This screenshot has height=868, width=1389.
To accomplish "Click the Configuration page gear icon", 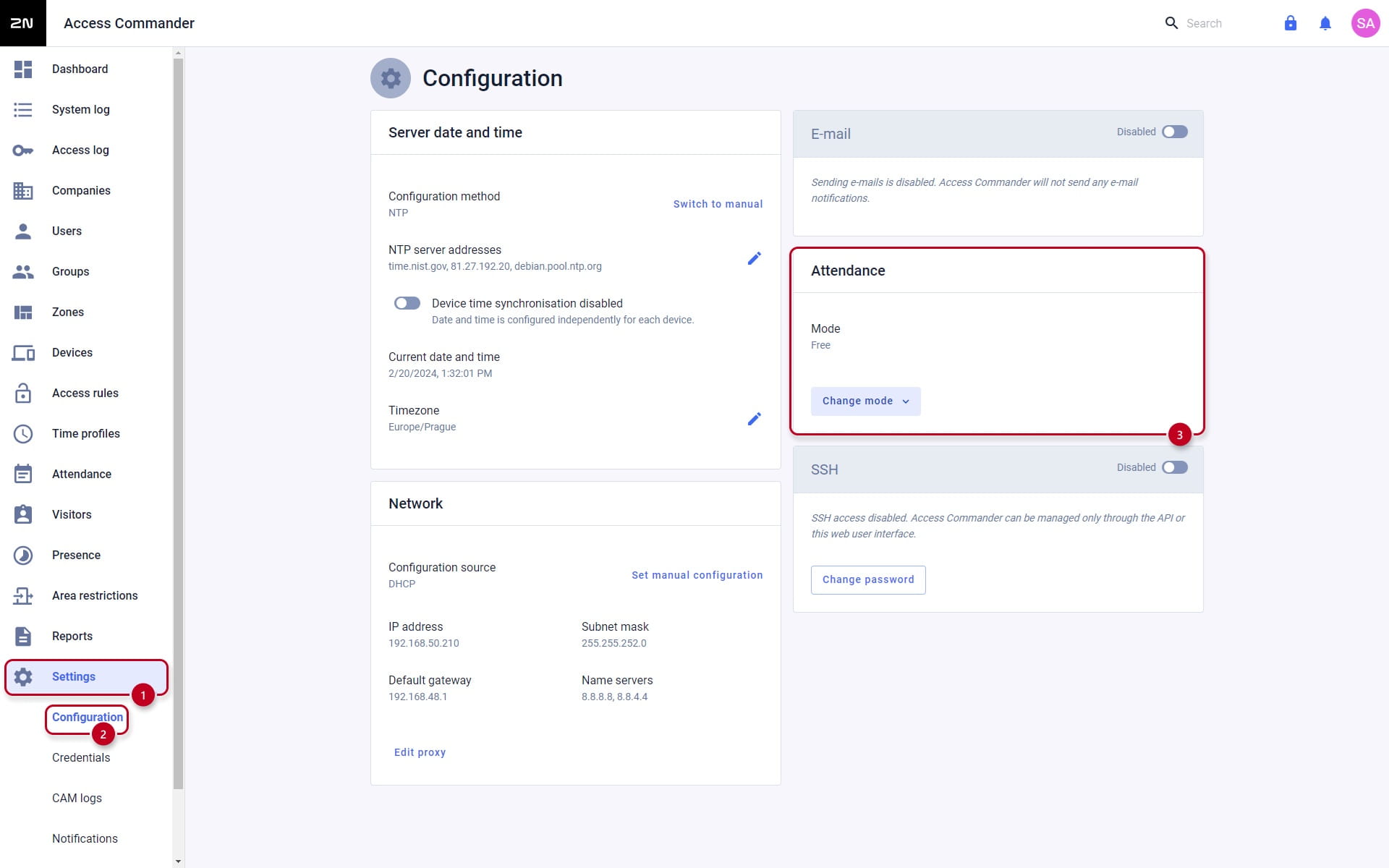I will [x=391, y=78].
